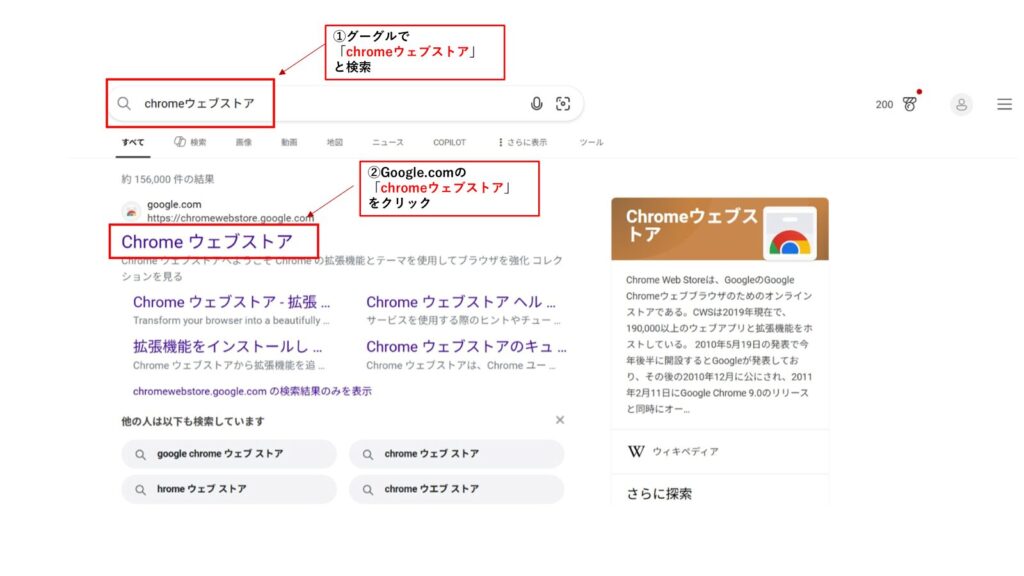Click the Chrome Web Store logo thumbnail
This screenshot has width=1024, height=576.
[790, 233]
